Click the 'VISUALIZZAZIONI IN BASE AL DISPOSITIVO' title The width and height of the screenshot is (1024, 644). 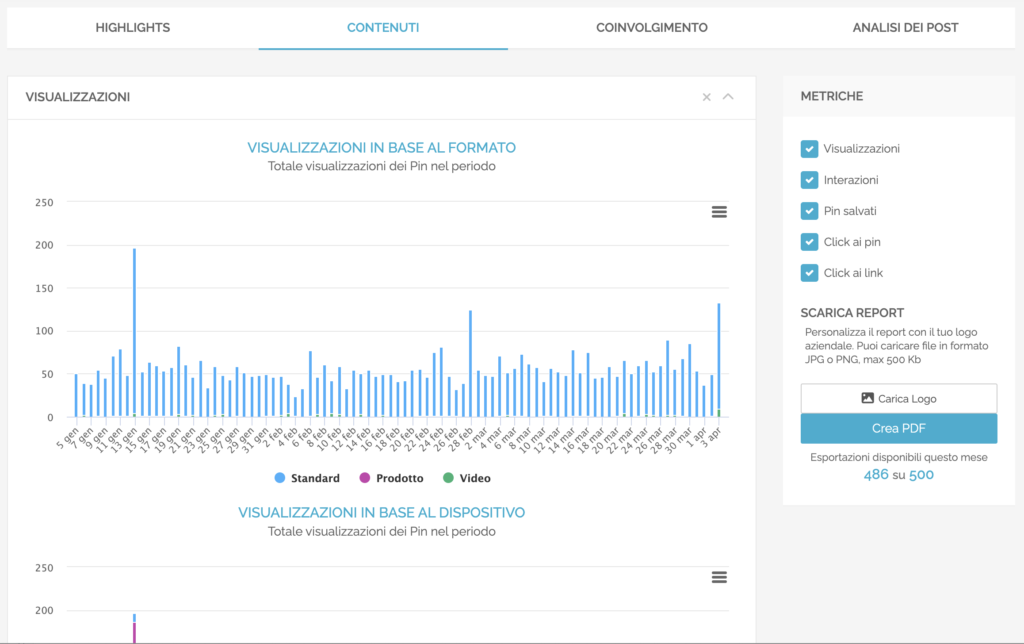[381, 513]
